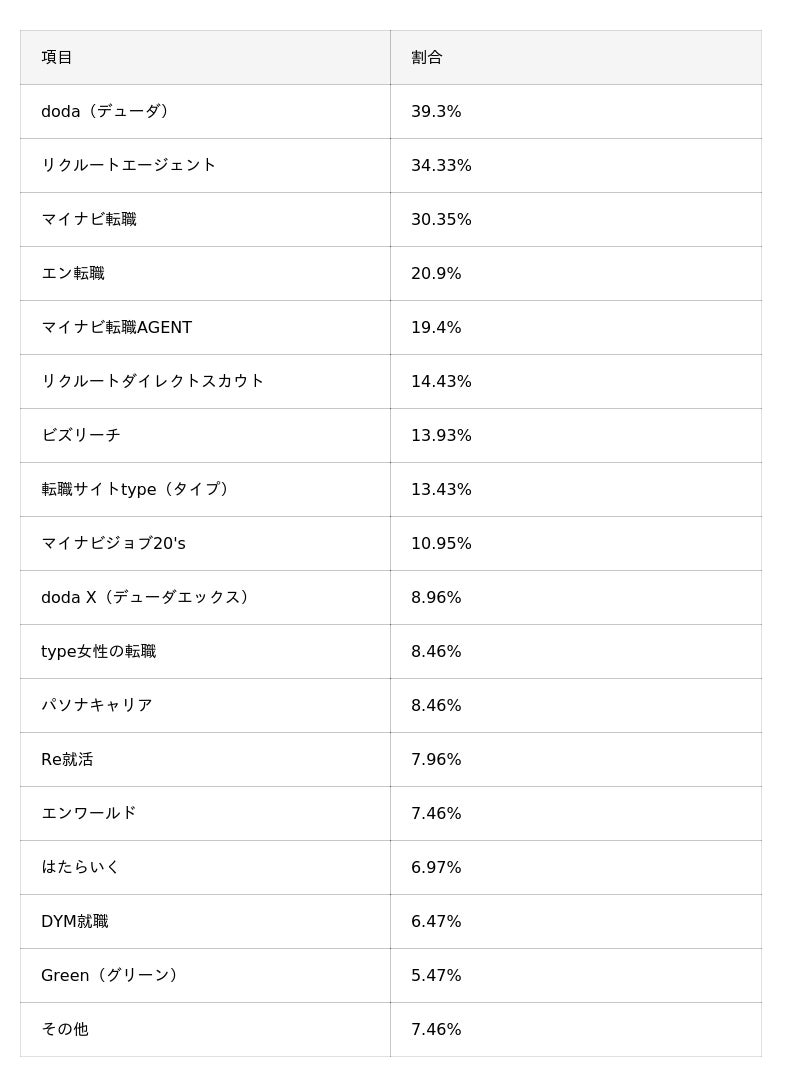
Task: Click the リクルートエージェント row label
Action: tap(128, 166)
